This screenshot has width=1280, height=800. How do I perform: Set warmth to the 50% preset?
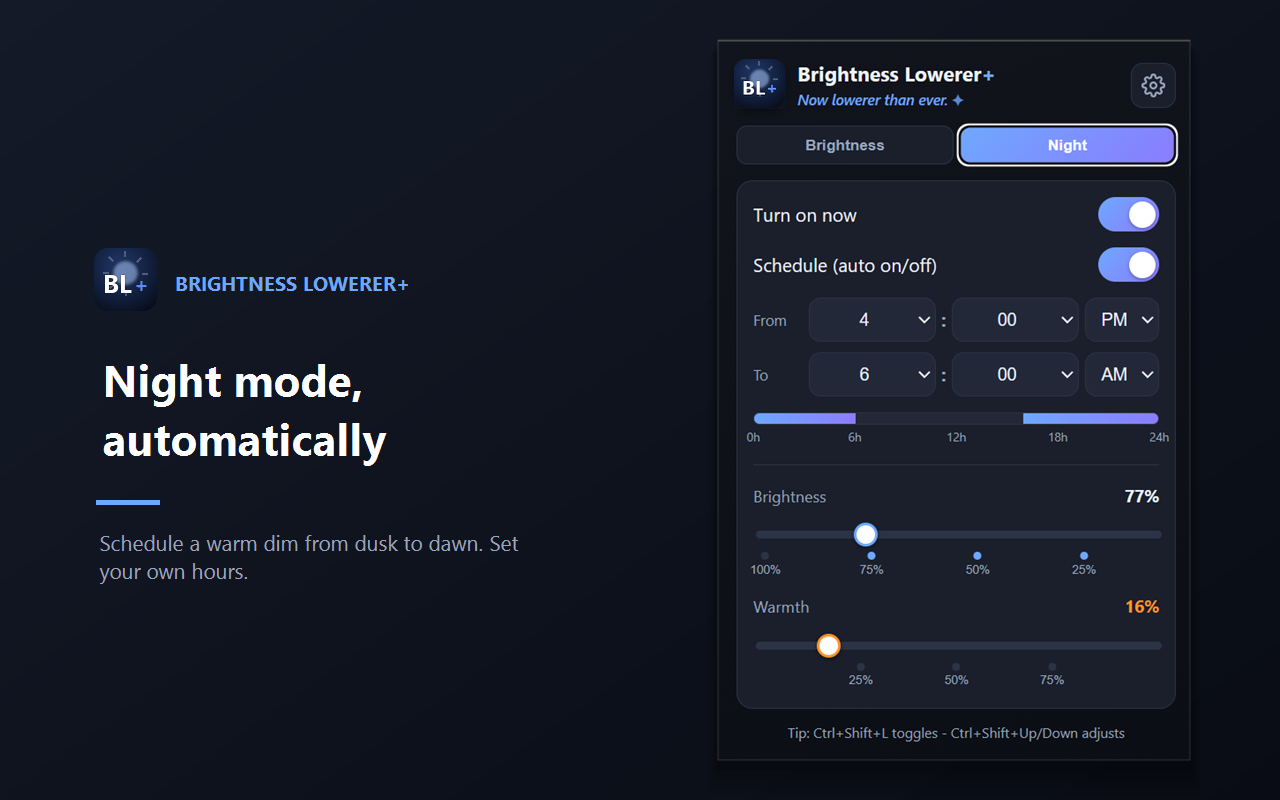coord(956,673)
